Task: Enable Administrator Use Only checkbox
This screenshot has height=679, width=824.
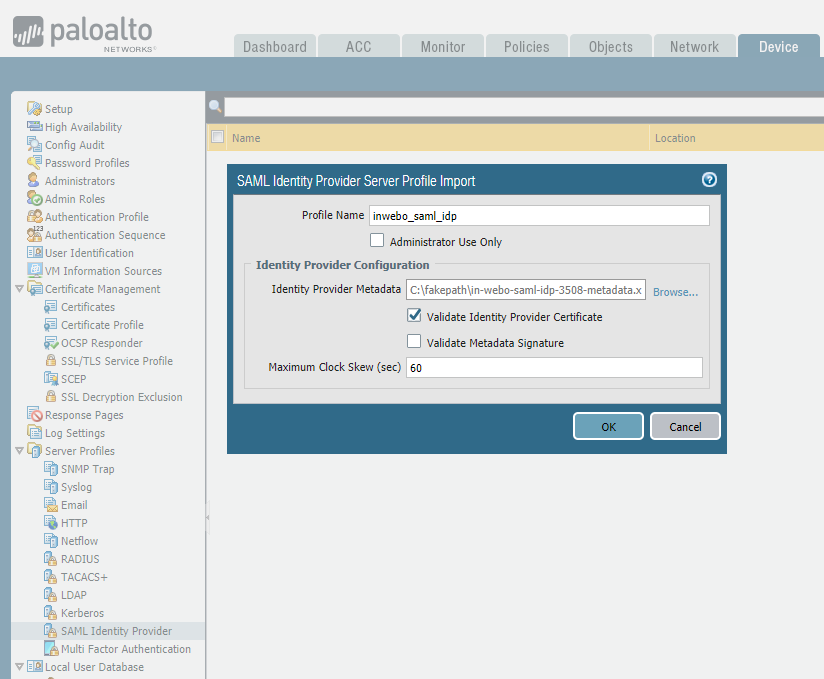Action: (x=377, y=241)
